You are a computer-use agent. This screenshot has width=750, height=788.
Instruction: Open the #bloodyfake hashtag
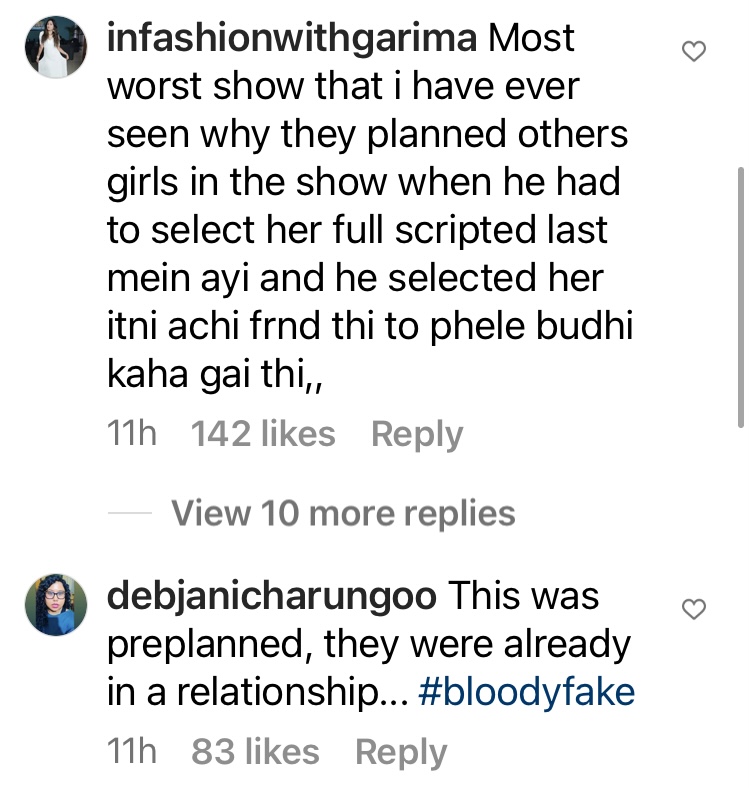coord(528,694)
